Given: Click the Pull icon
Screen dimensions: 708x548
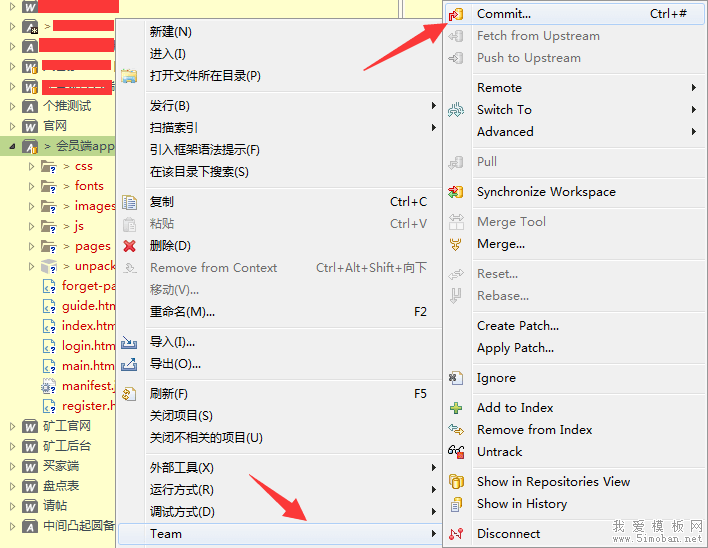Looking at the screenshot, I should (456, 162).
